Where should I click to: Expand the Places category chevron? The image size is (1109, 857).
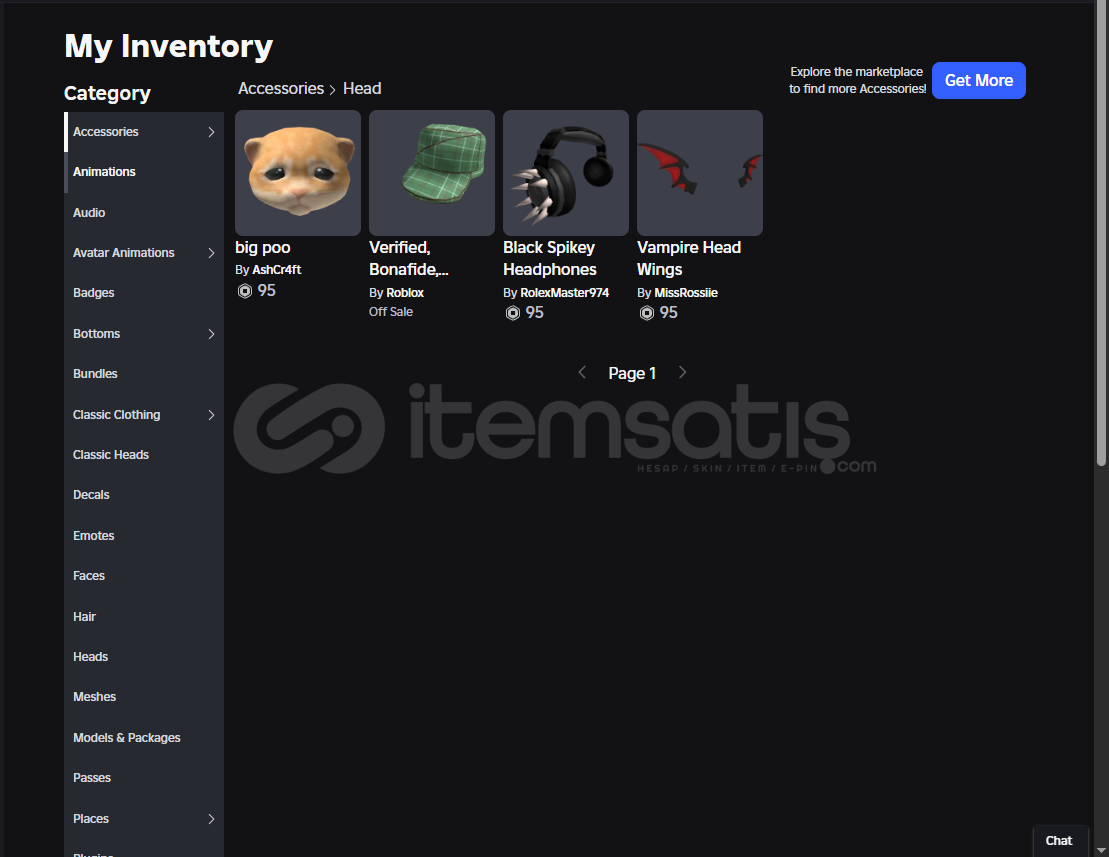pyautogui.click(x=211, y=819)
